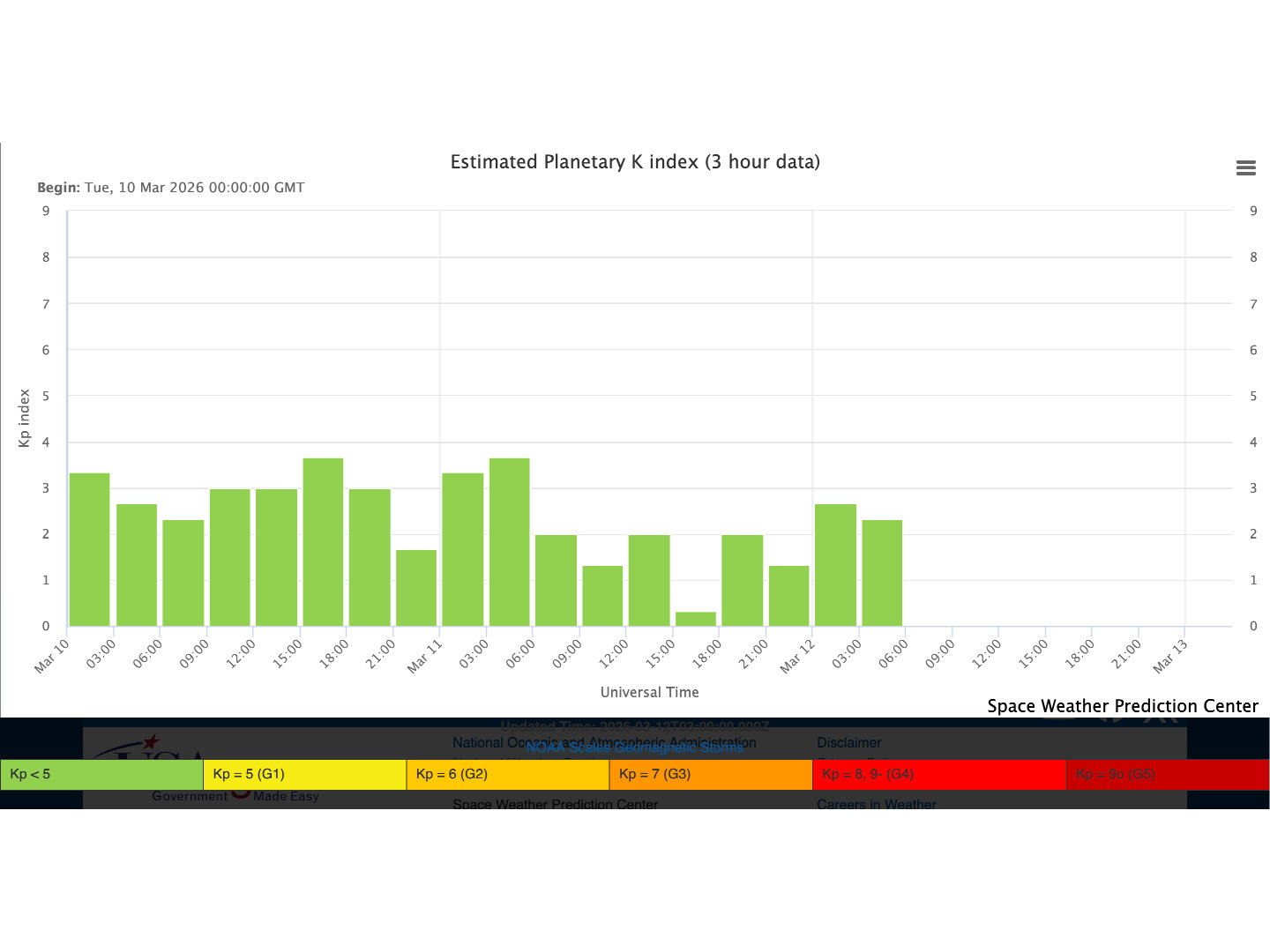Viewport: 1270px width, 952px height.
Task: Click the Kp = 8, 9- (G4) red legend box
Action: (938, 774)
